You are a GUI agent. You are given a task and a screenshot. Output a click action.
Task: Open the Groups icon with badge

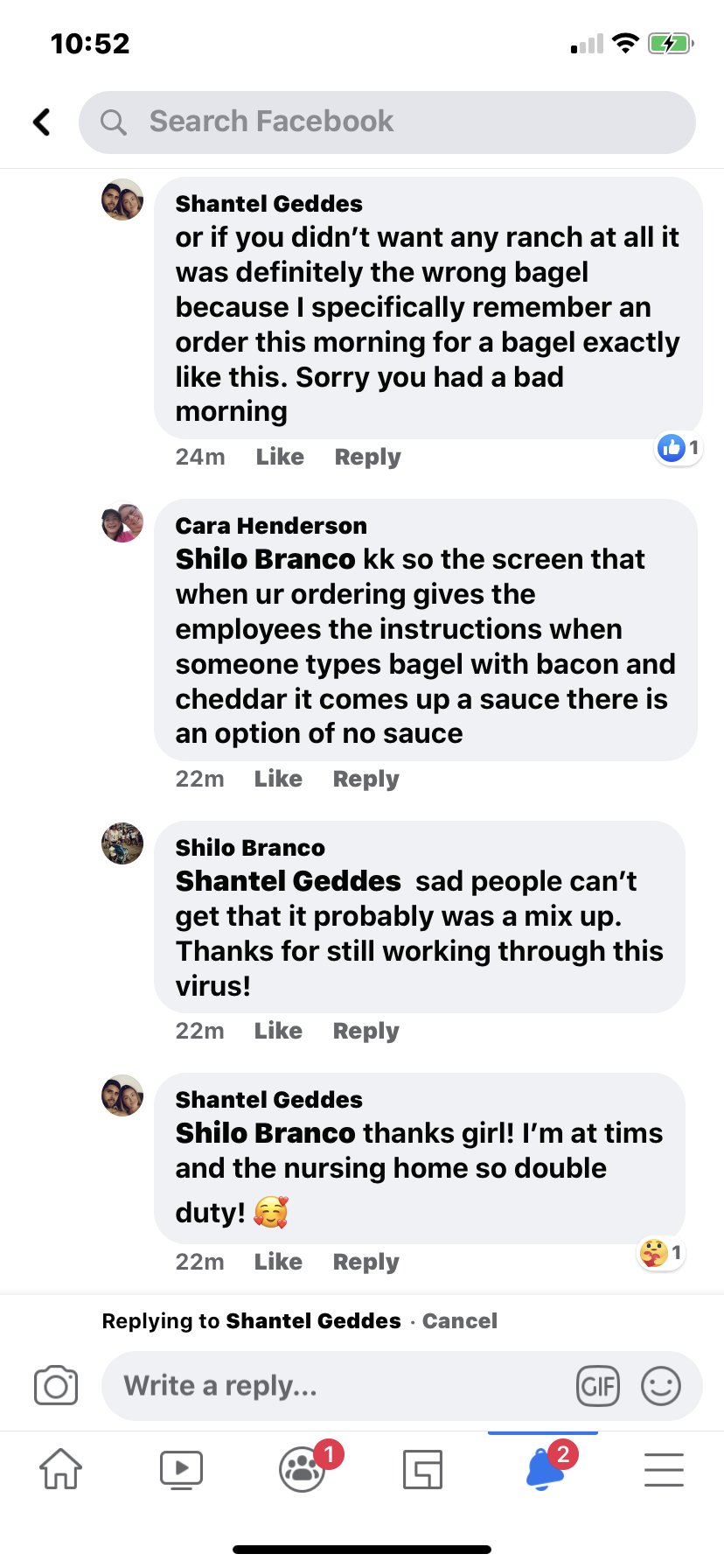(303, 1468)
